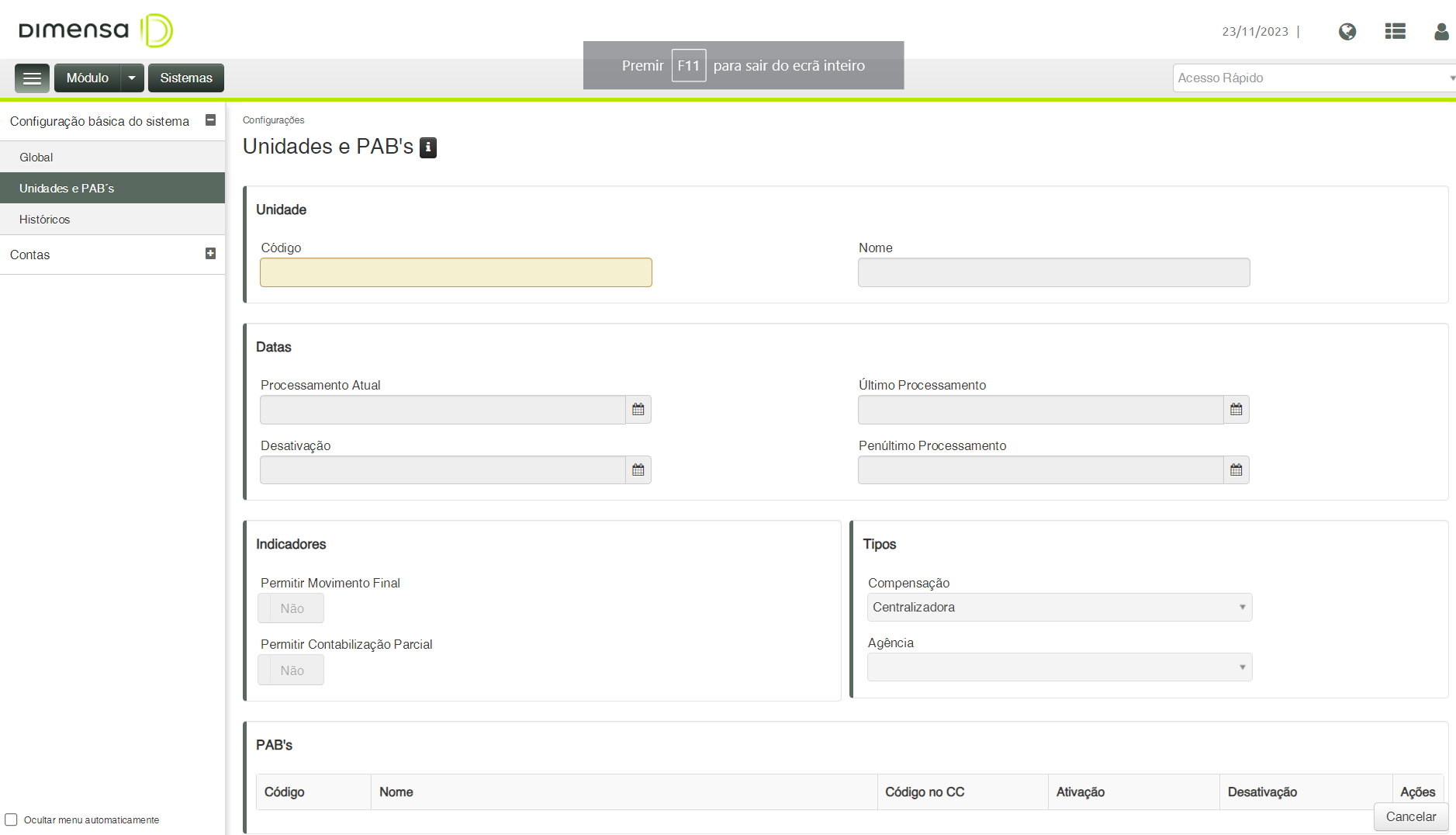Check Ocultar menu automaticamente checkbox
The image size is (1456, 835).
point(12,819)
